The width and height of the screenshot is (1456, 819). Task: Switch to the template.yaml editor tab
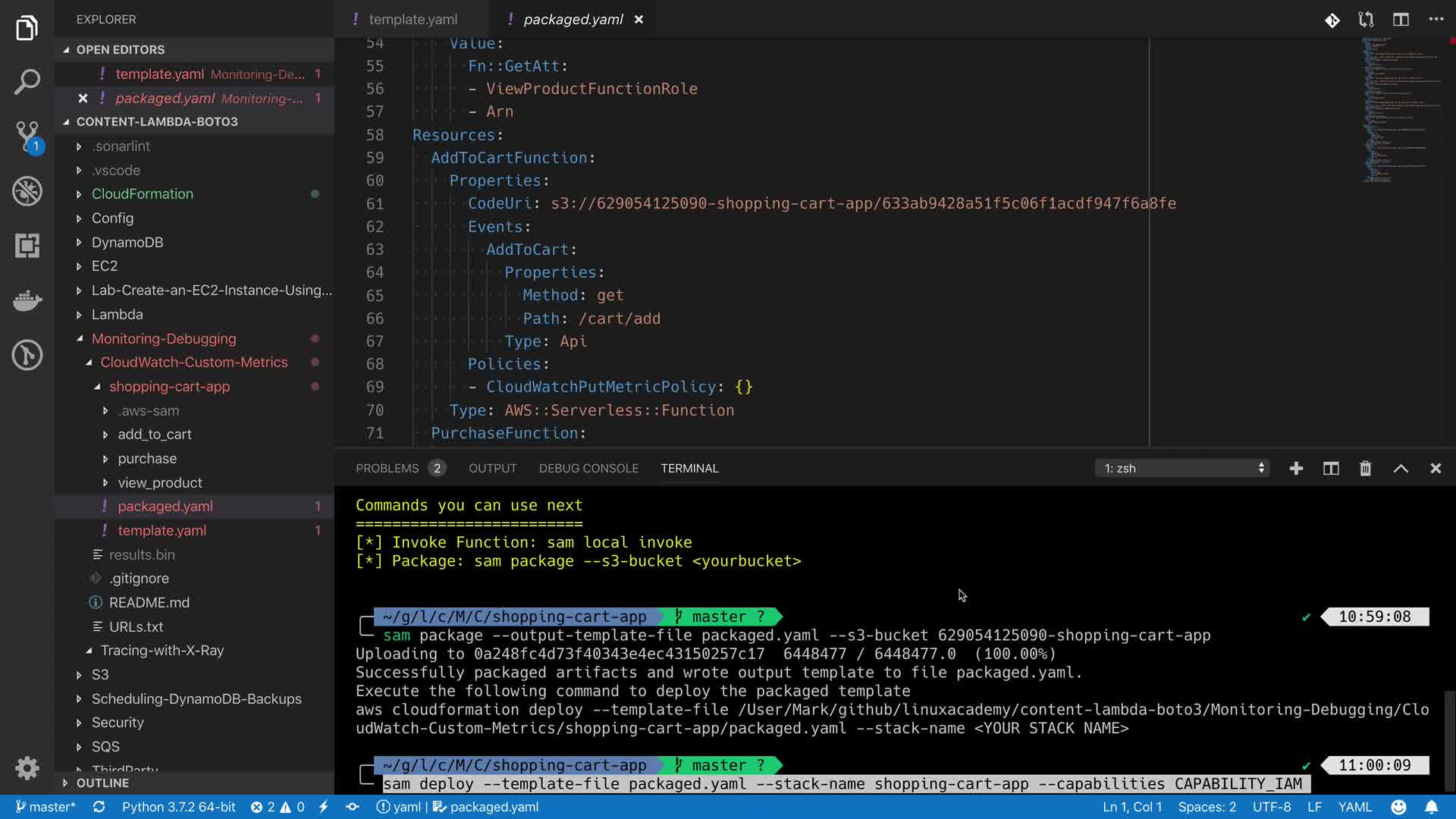[413, 20]
